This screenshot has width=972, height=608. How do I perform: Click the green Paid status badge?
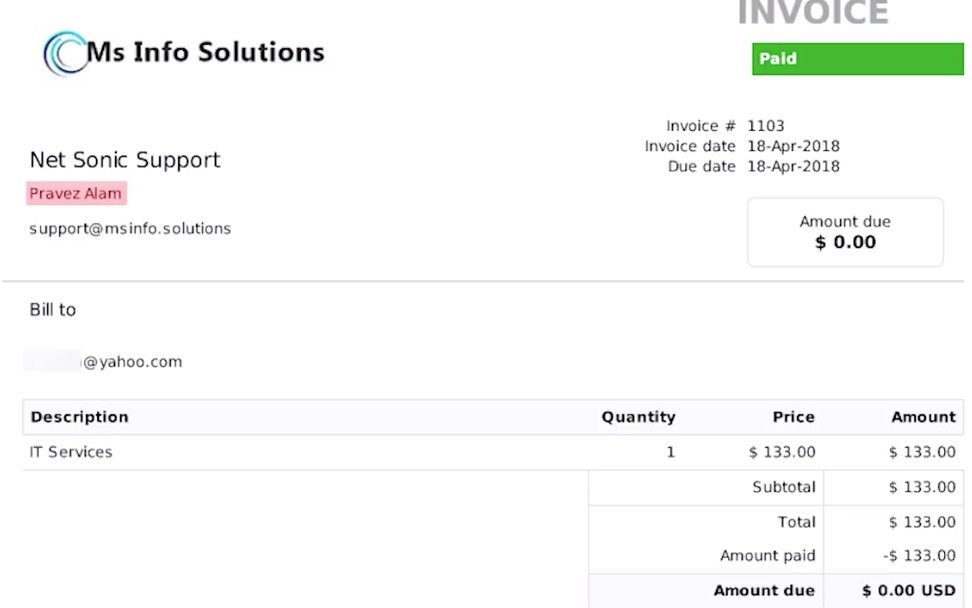click(x=857, y=59)
